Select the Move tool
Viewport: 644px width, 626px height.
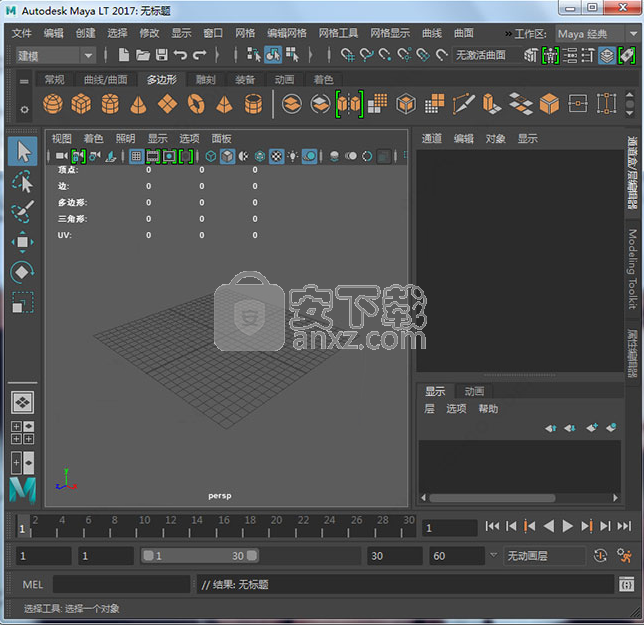[x=22, y=242]
